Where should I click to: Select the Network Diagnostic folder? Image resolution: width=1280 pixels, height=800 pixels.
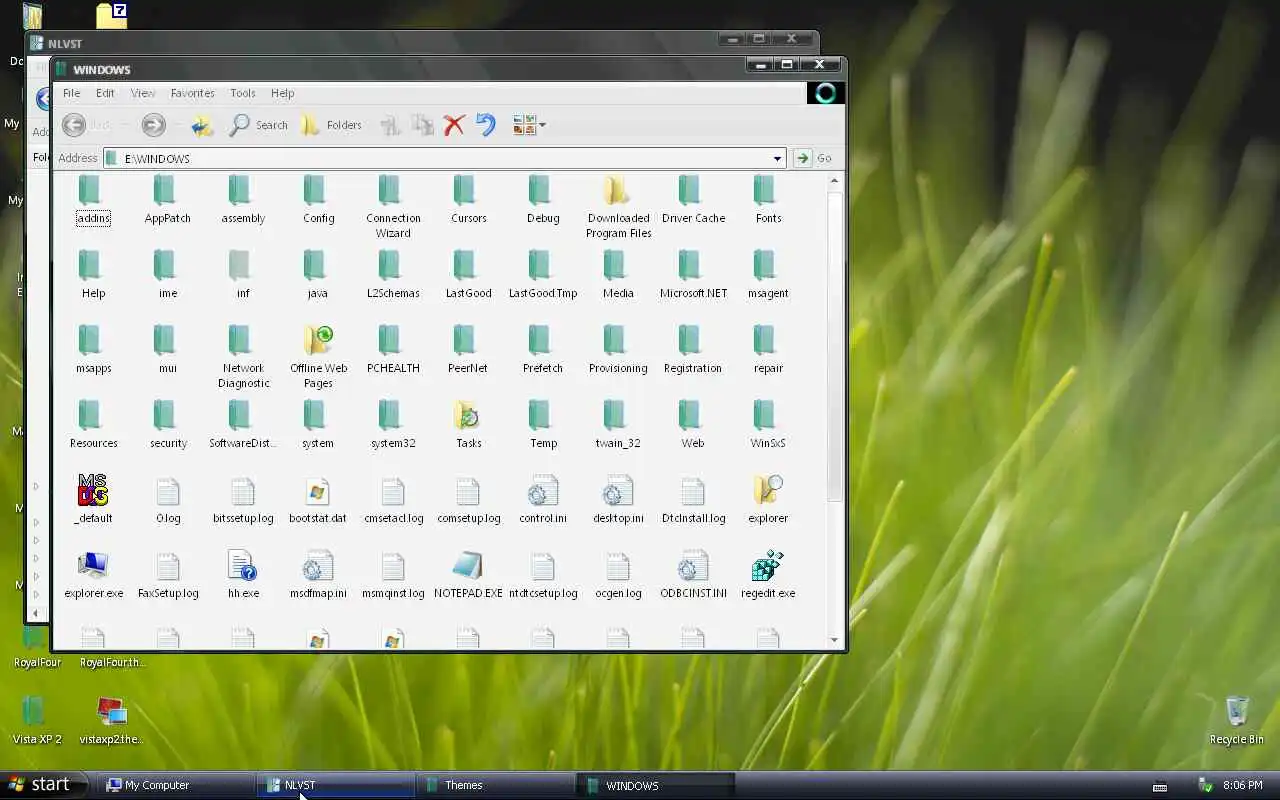coord(243,357)
